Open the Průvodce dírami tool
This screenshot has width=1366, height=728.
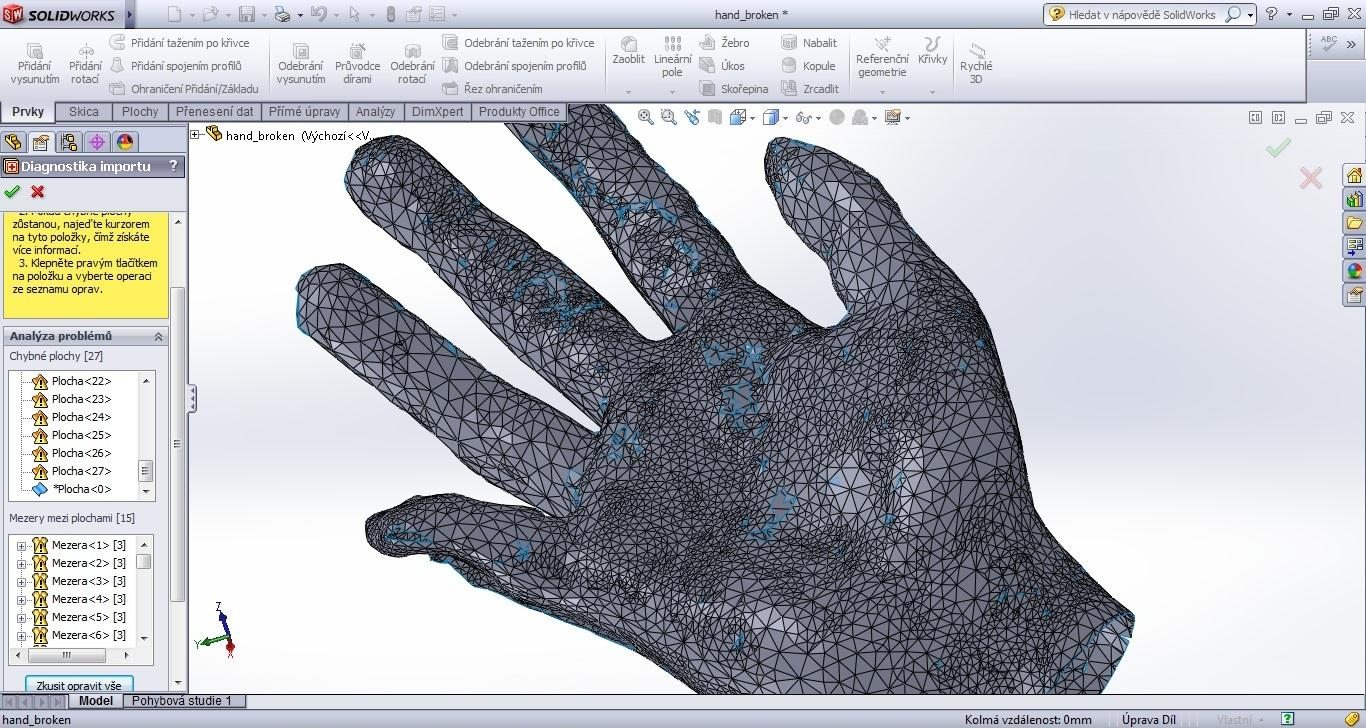coord(358,63)
